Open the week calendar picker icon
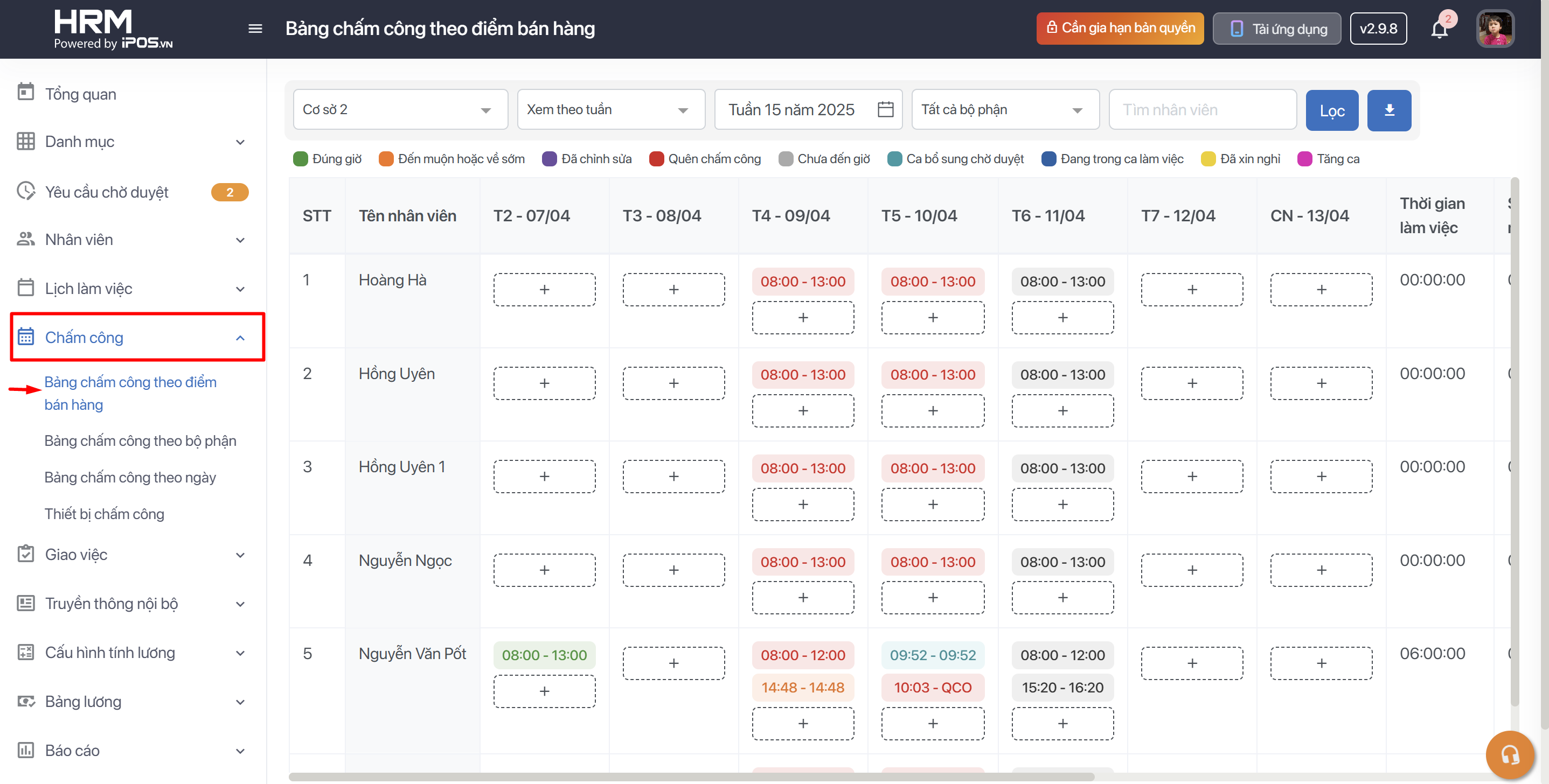Image resolution: width=1549 pixels, height=784 pixels. click(x=885, y=109)
